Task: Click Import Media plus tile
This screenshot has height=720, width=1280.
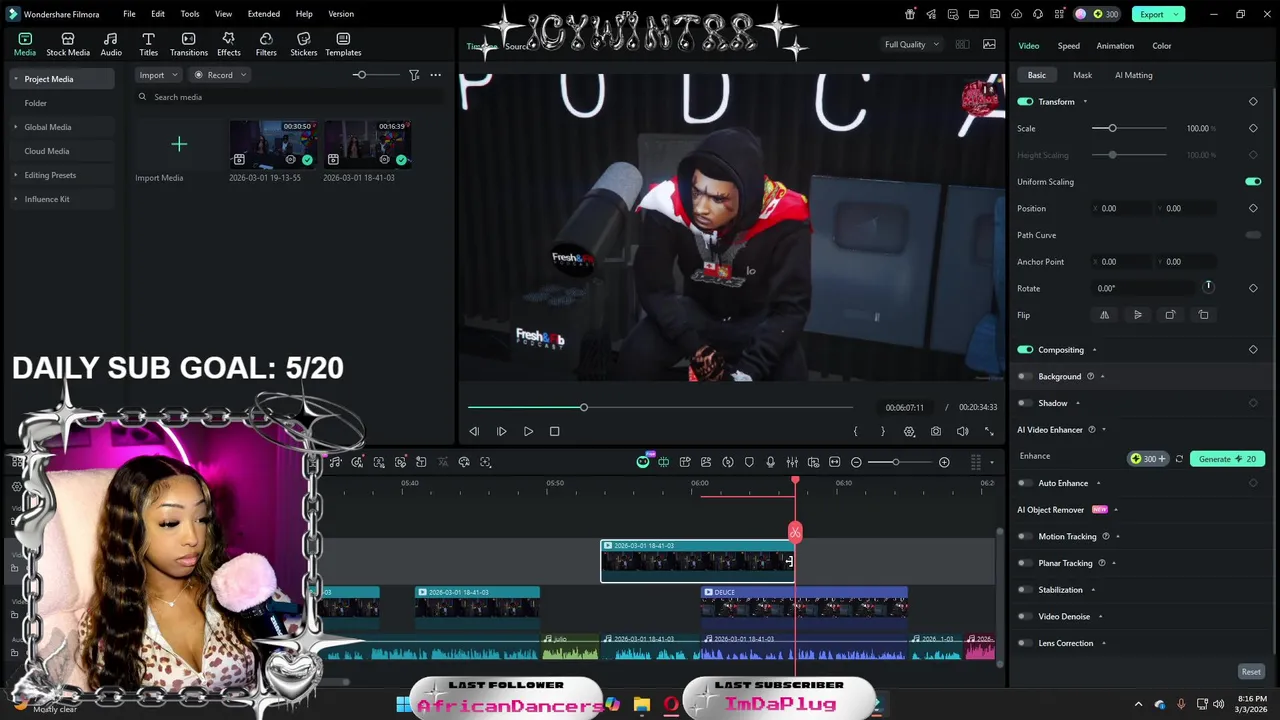Action: tap(179, 145)
